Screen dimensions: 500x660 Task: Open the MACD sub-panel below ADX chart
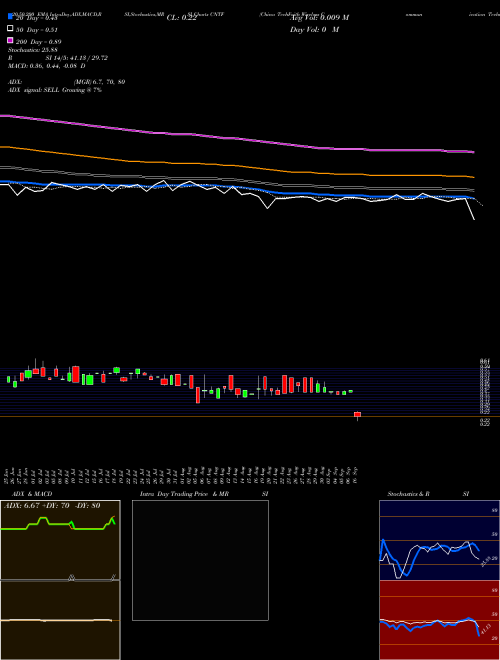click(x=60, y=620)
